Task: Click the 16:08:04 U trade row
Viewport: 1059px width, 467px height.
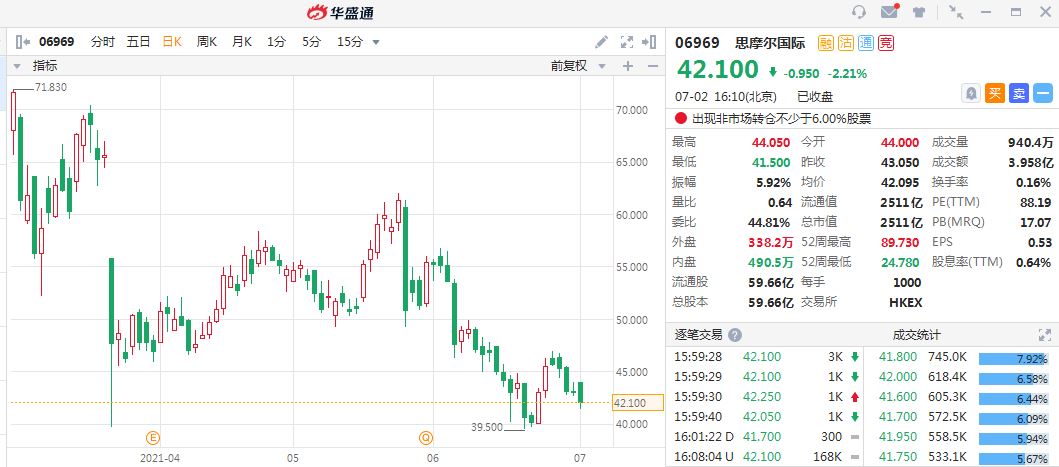Action: click(768, 458)
